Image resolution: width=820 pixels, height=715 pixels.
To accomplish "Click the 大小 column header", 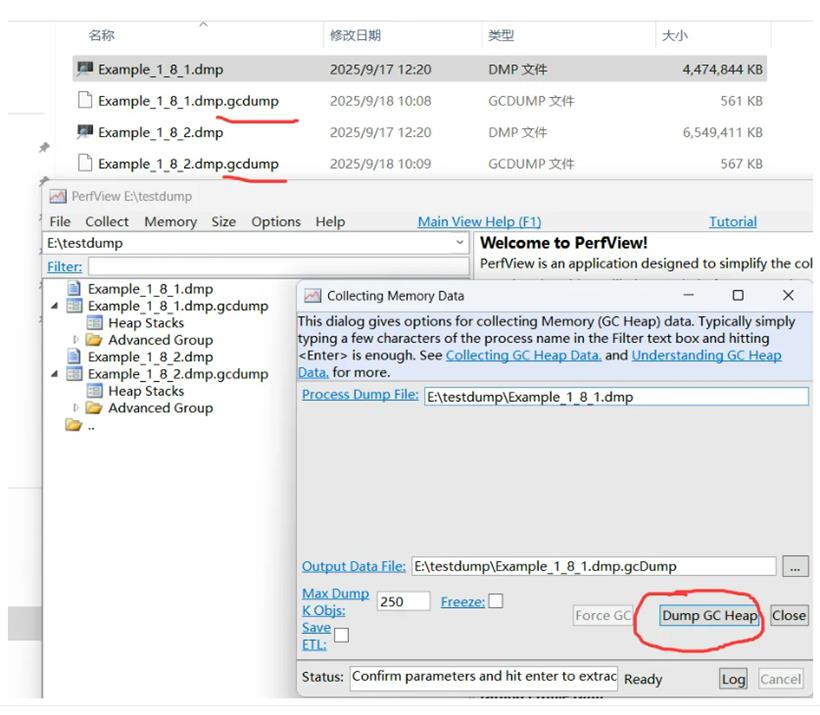I will tap(675, 36).
